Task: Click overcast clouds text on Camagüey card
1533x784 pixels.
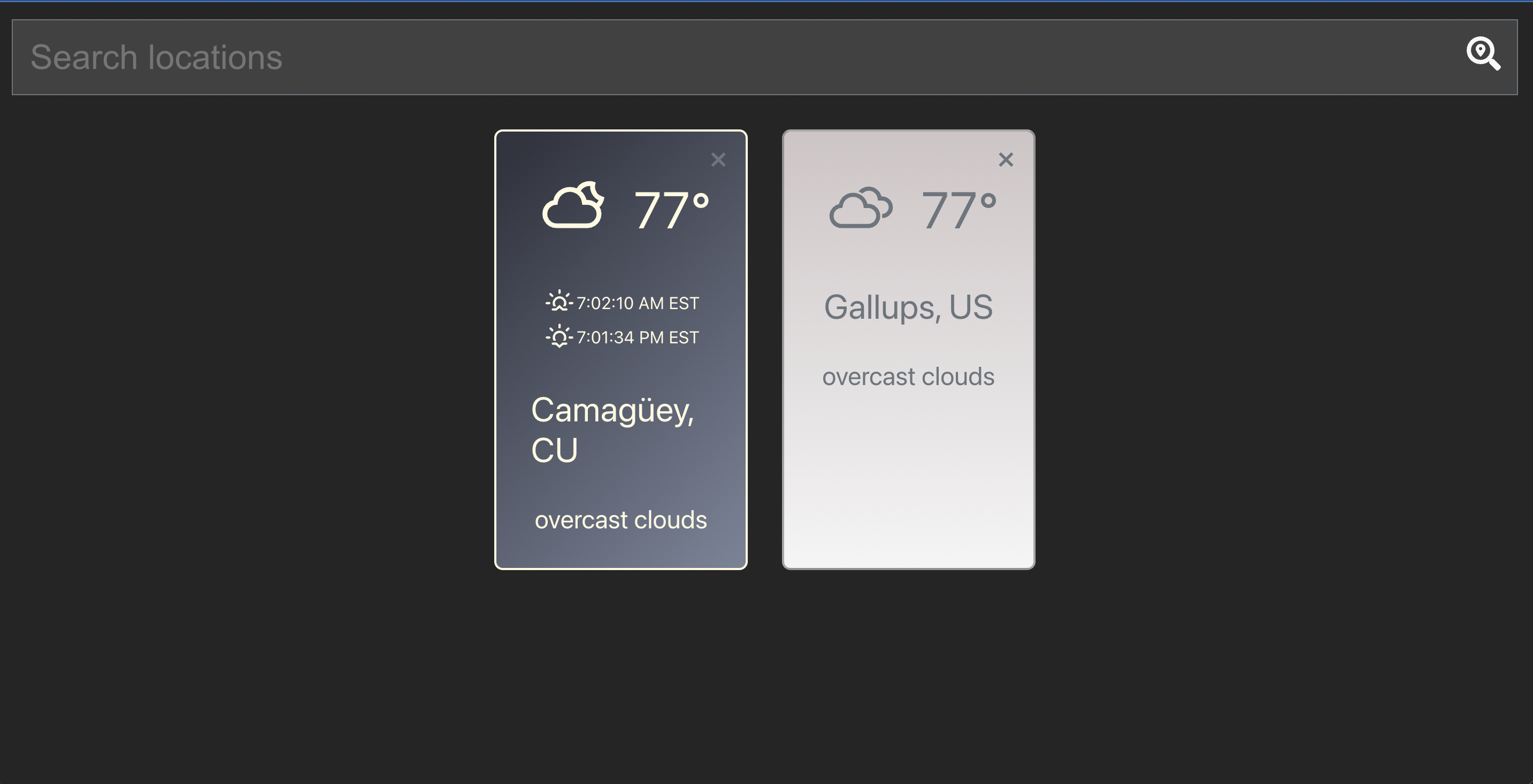Action: [620, 519]
